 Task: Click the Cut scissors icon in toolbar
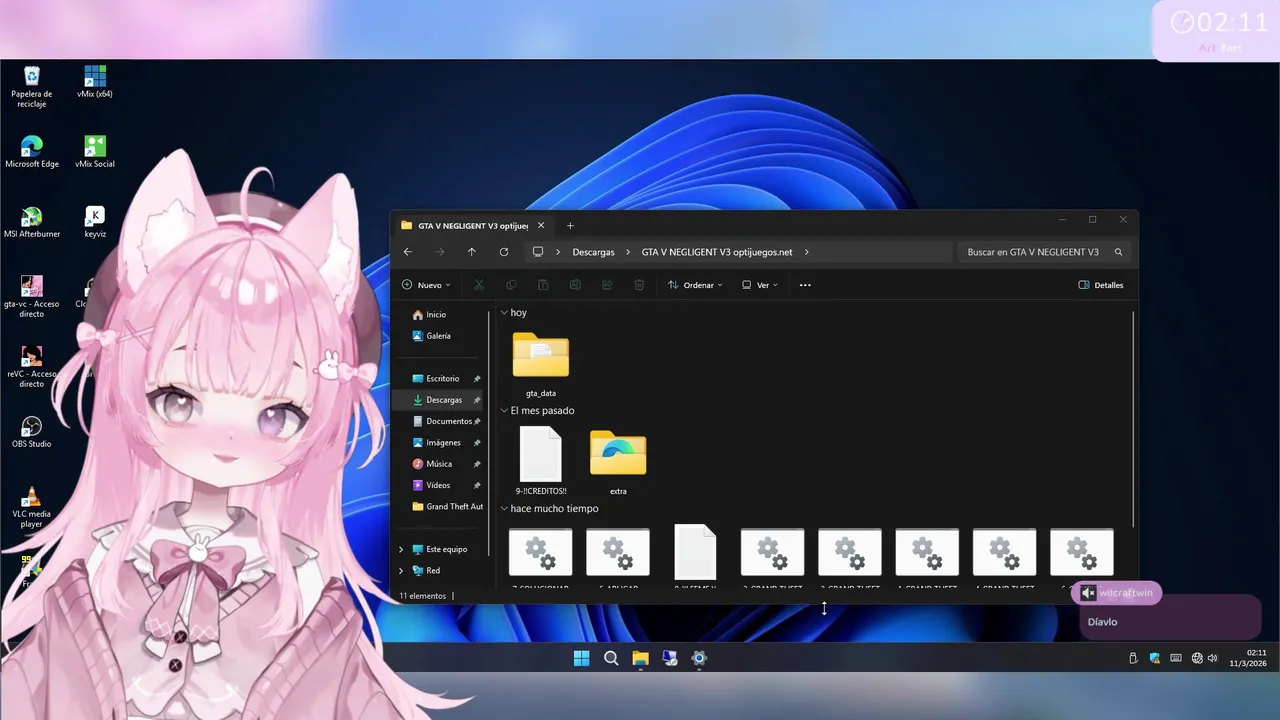(479, 285)
